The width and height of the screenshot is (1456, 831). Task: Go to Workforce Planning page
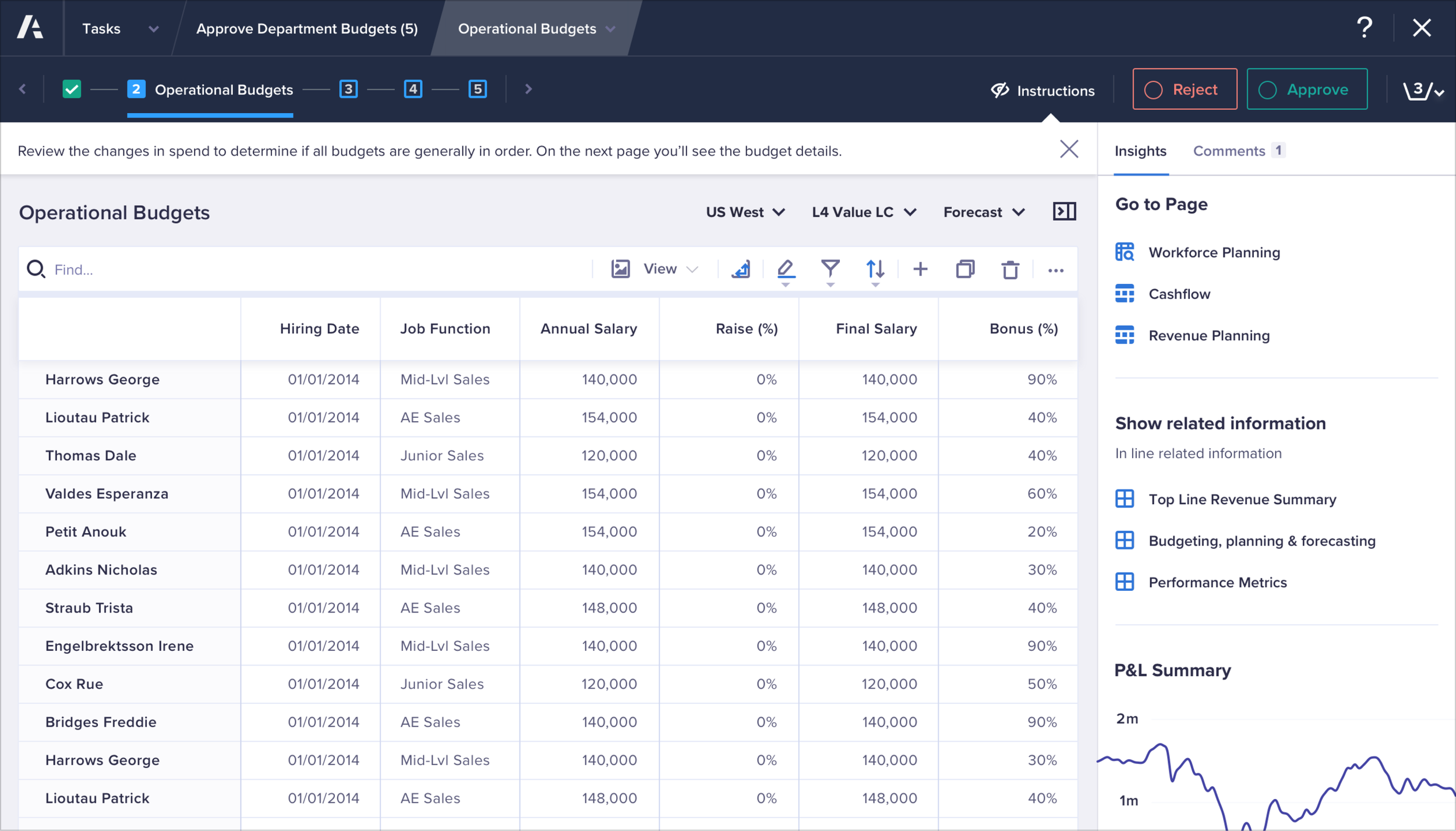(x=1214, y=252)
